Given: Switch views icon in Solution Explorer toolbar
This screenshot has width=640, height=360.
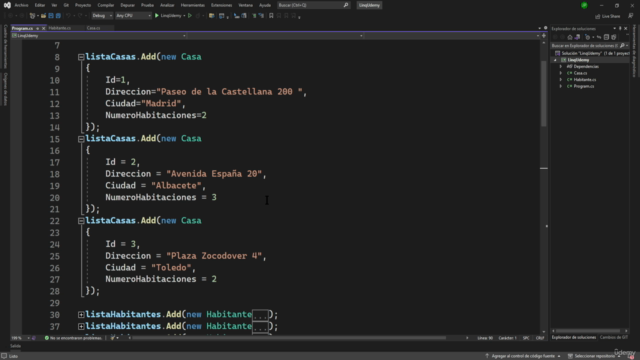Looking at the screenshot, I should pyautogui.click(x=577, y=37).
